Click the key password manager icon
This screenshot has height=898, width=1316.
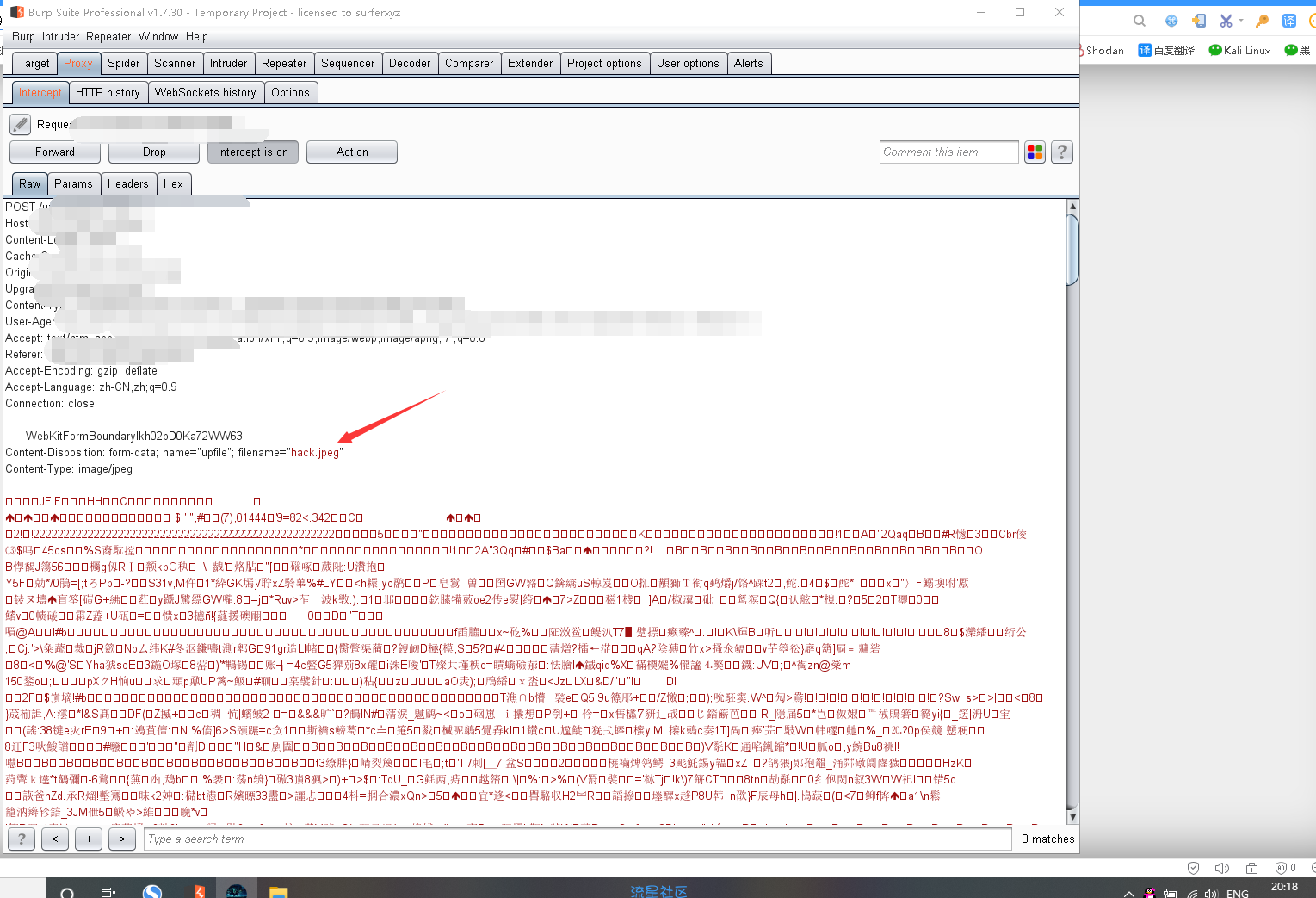(x=1262, y=21)
